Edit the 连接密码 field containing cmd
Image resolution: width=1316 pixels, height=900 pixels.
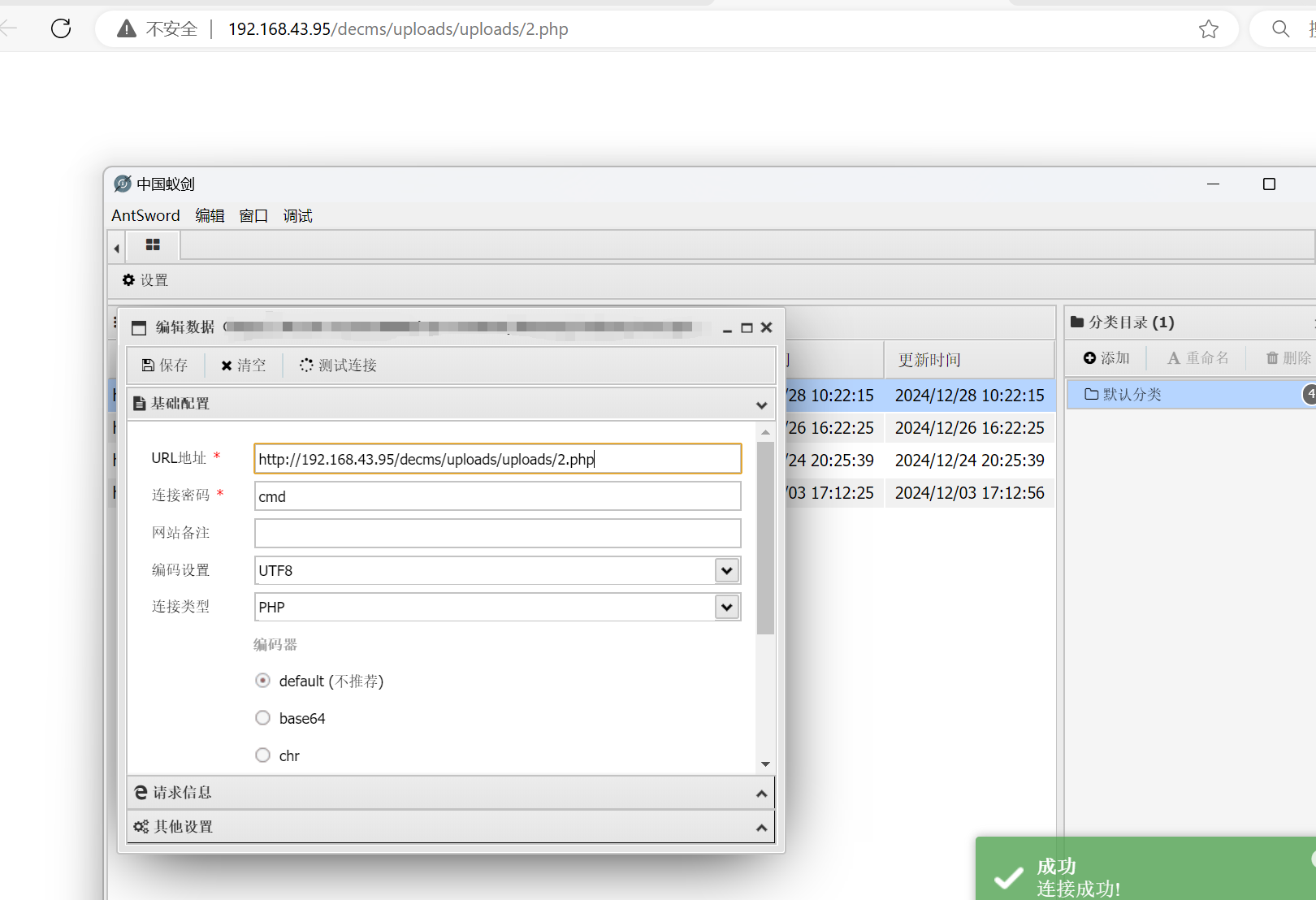click(497, 496)
